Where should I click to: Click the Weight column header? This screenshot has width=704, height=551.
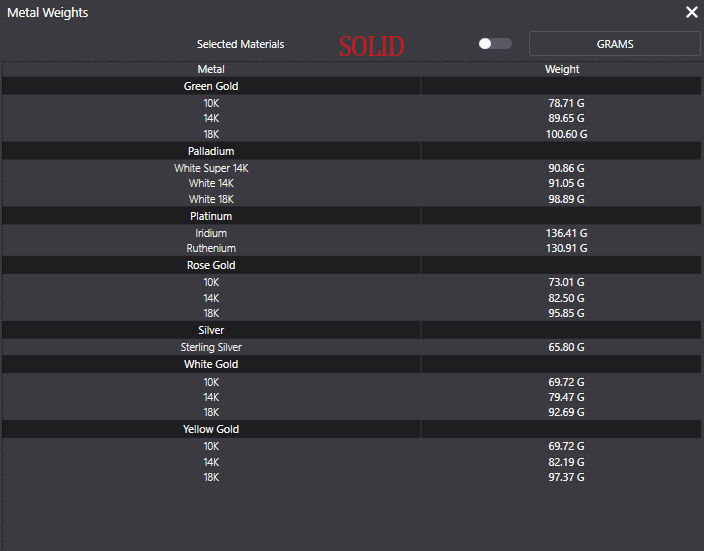[x=562, y=69]
